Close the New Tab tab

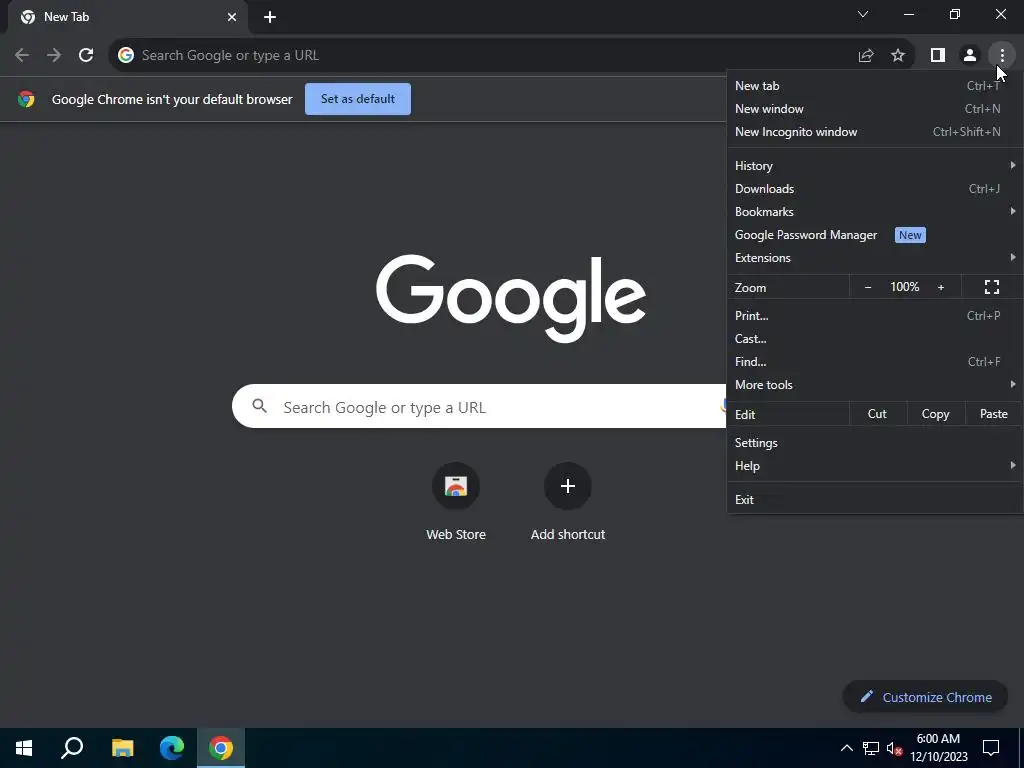(x=232, y=17)
